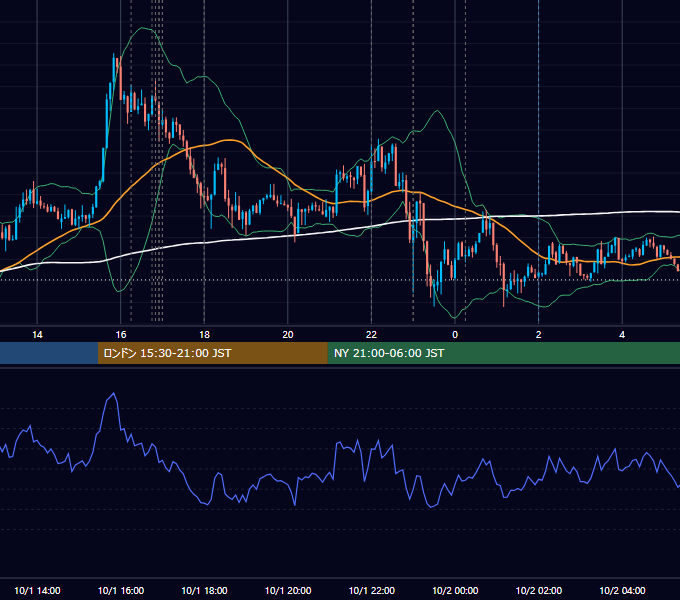Click the 18 hour label on price chart axis
Image resolution: width=680 pixels, height=600 pixels.
coord(204,335)
